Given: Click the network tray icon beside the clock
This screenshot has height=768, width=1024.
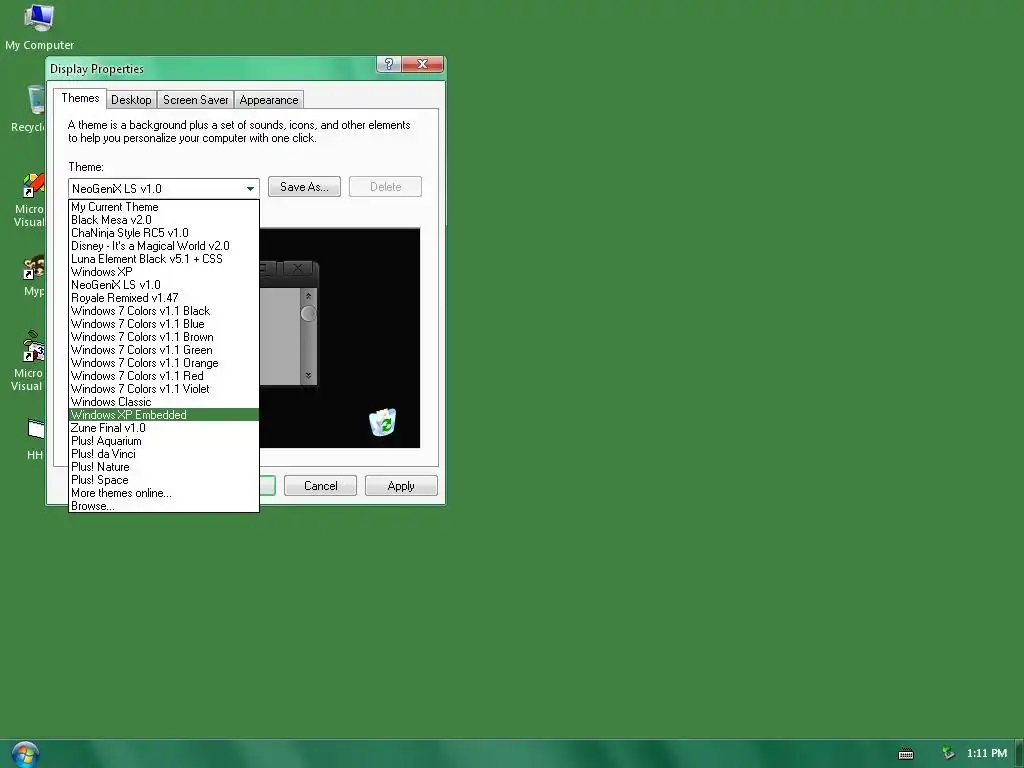Looking at the screenshot, I should pos(948,753).
